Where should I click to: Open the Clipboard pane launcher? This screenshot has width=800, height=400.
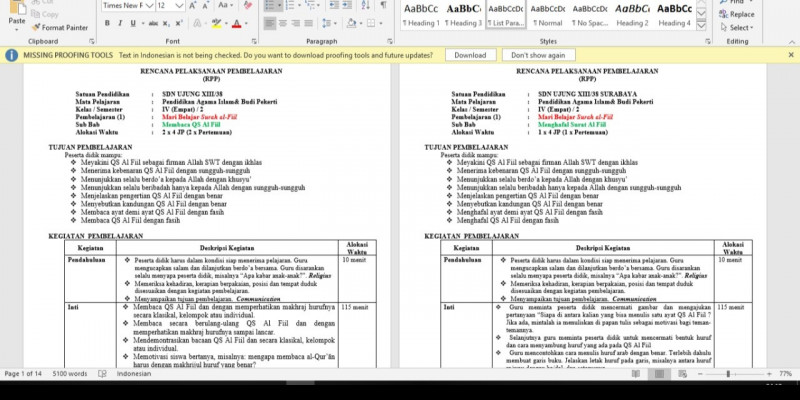[92, 41]
